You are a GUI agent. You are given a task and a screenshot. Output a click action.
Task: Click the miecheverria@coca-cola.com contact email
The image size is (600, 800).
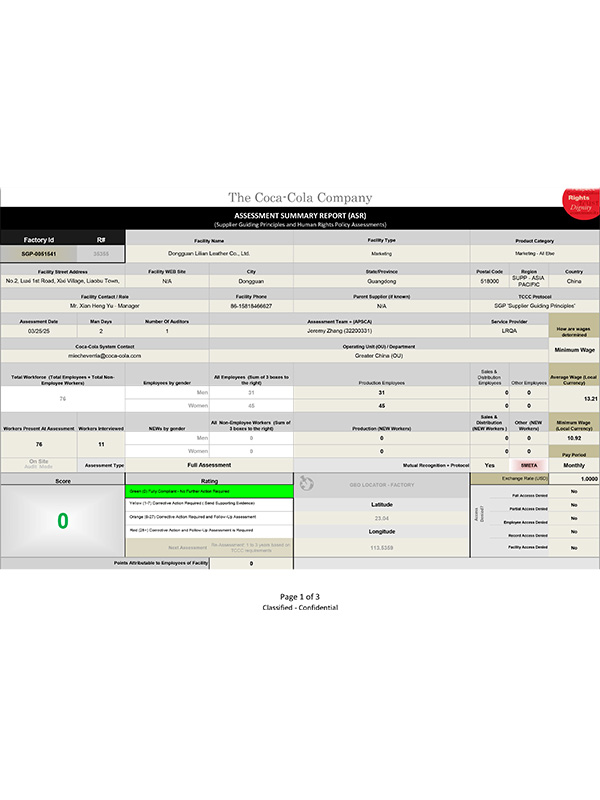click(105, 356)
